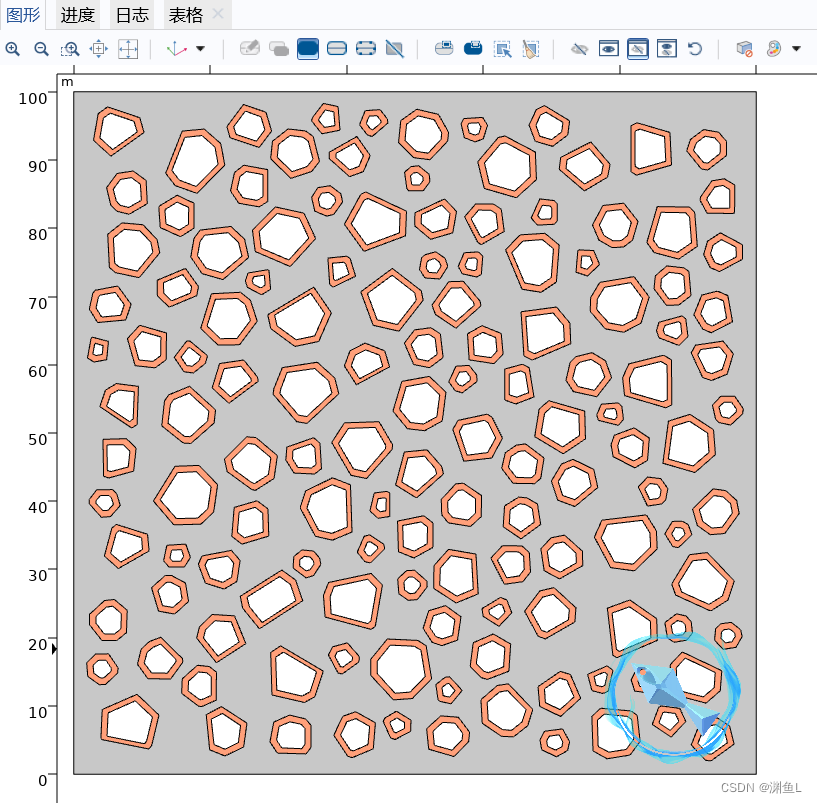This screenshot has height=803, width=817.
Task: Toggle the View Unhidden Only eye icon
Action: 609,48
